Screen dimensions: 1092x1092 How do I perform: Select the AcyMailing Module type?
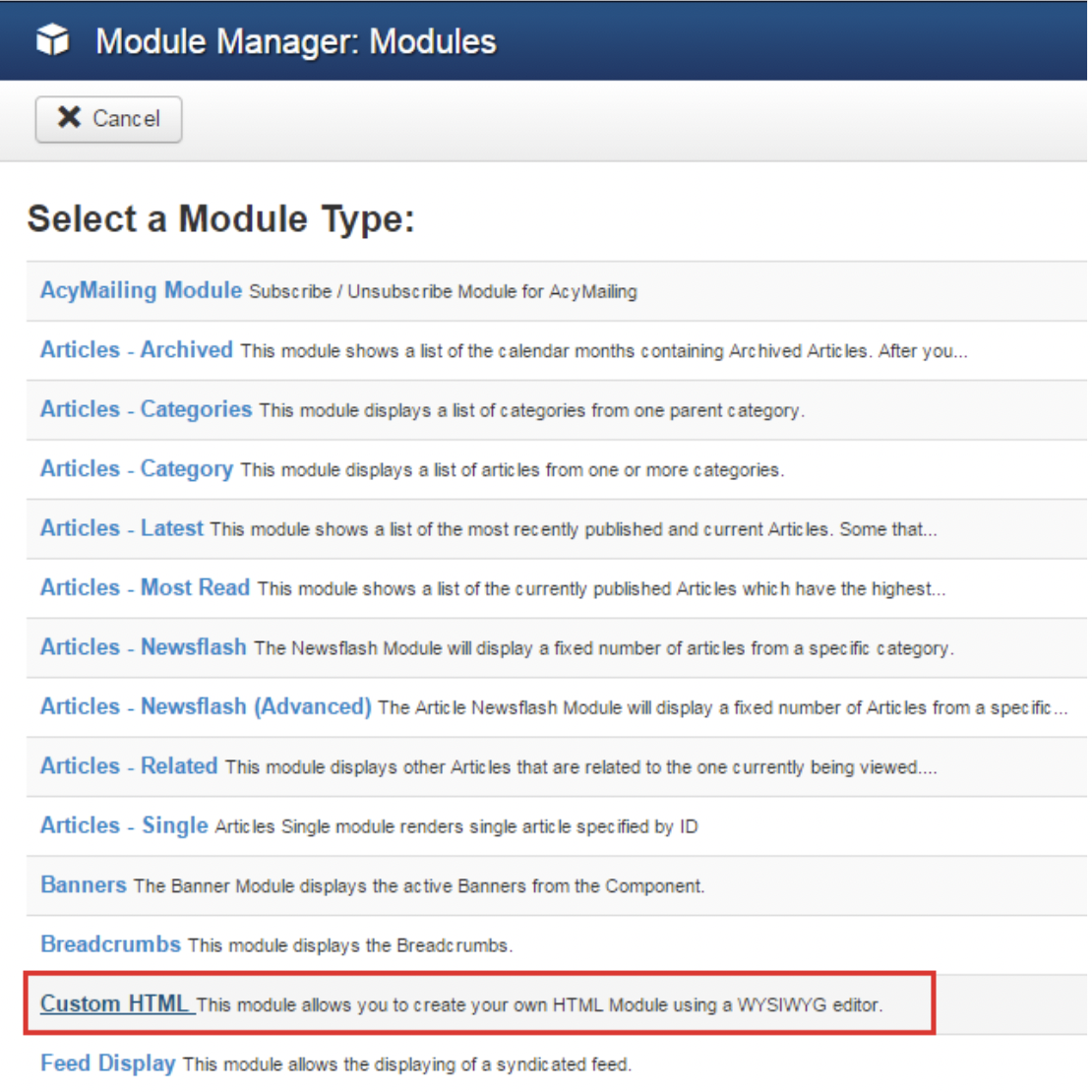tap(141, 290)
